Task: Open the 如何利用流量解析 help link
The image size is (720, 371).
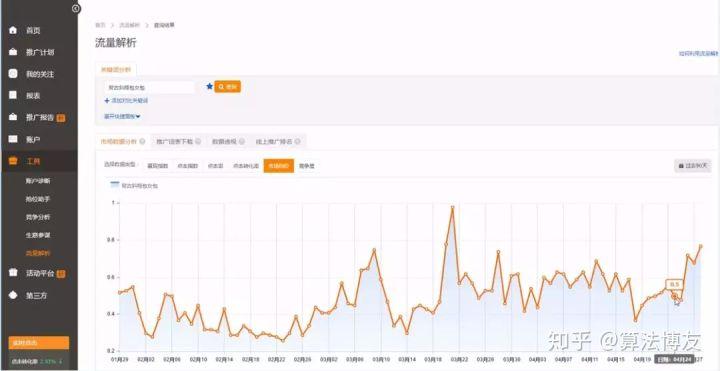Action: coord(698,54)
